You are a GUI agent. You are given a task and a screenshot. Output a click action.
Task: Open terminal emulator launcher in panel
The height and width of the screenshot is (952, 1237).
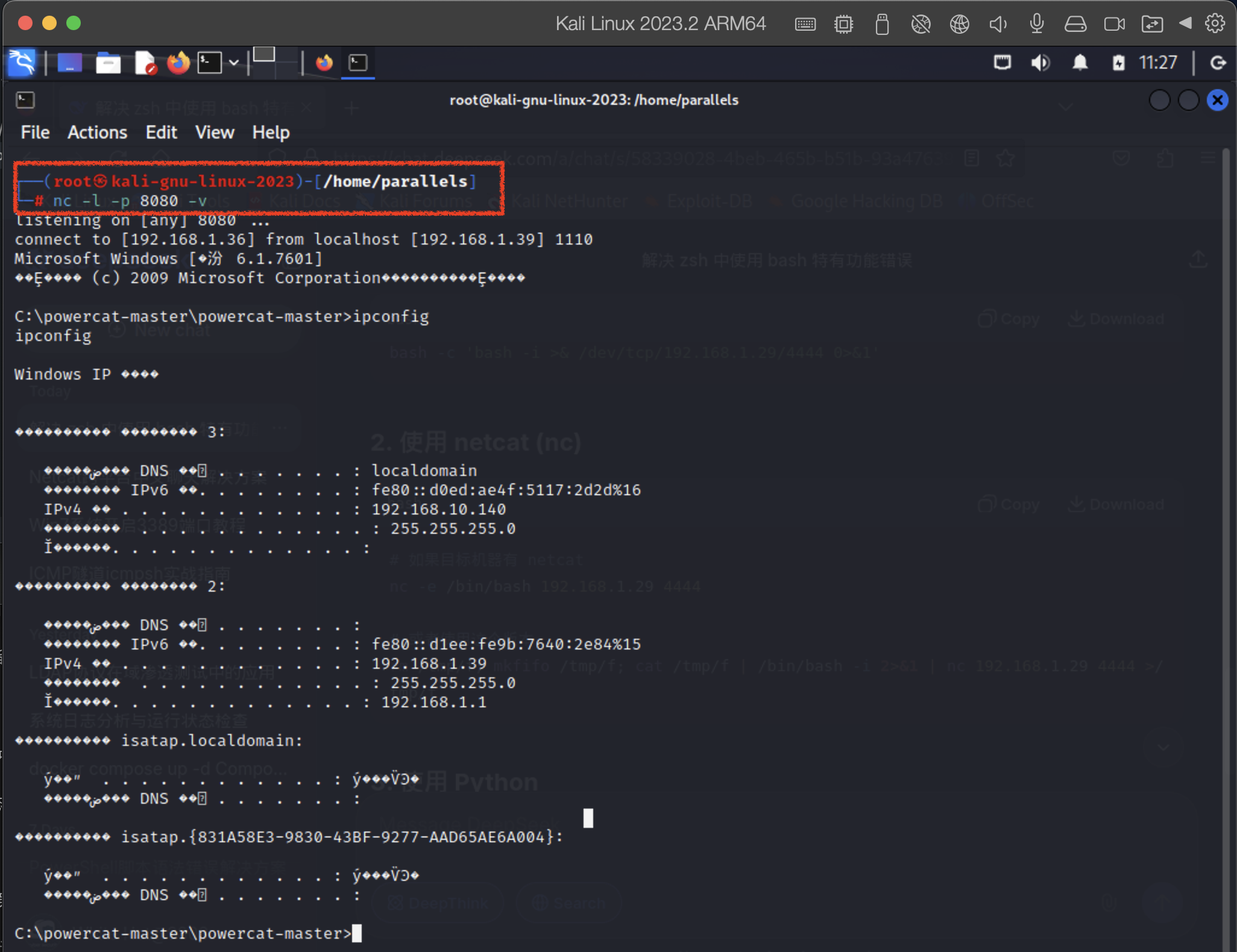pos(210,63)
